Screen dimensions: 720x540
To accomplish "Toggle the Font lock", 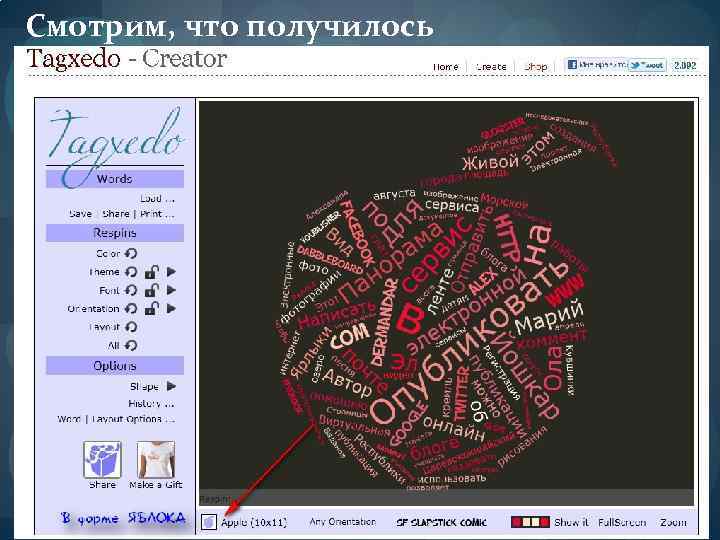I will pos(152,290).
